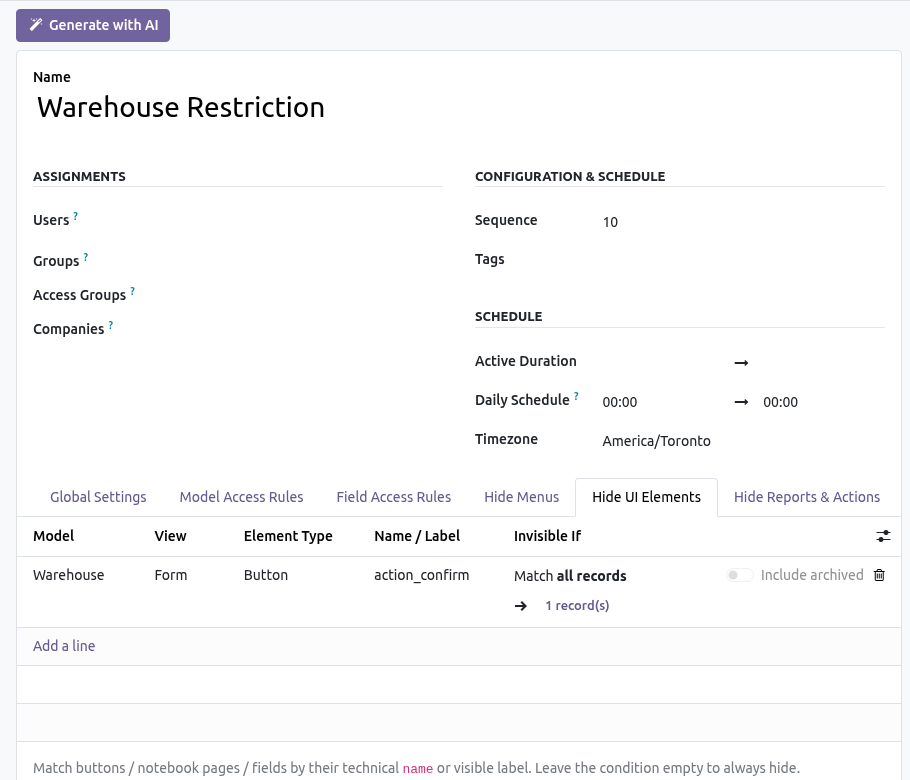Click the arrow next to 1 record(s)
910x780 pixels.
521,606
